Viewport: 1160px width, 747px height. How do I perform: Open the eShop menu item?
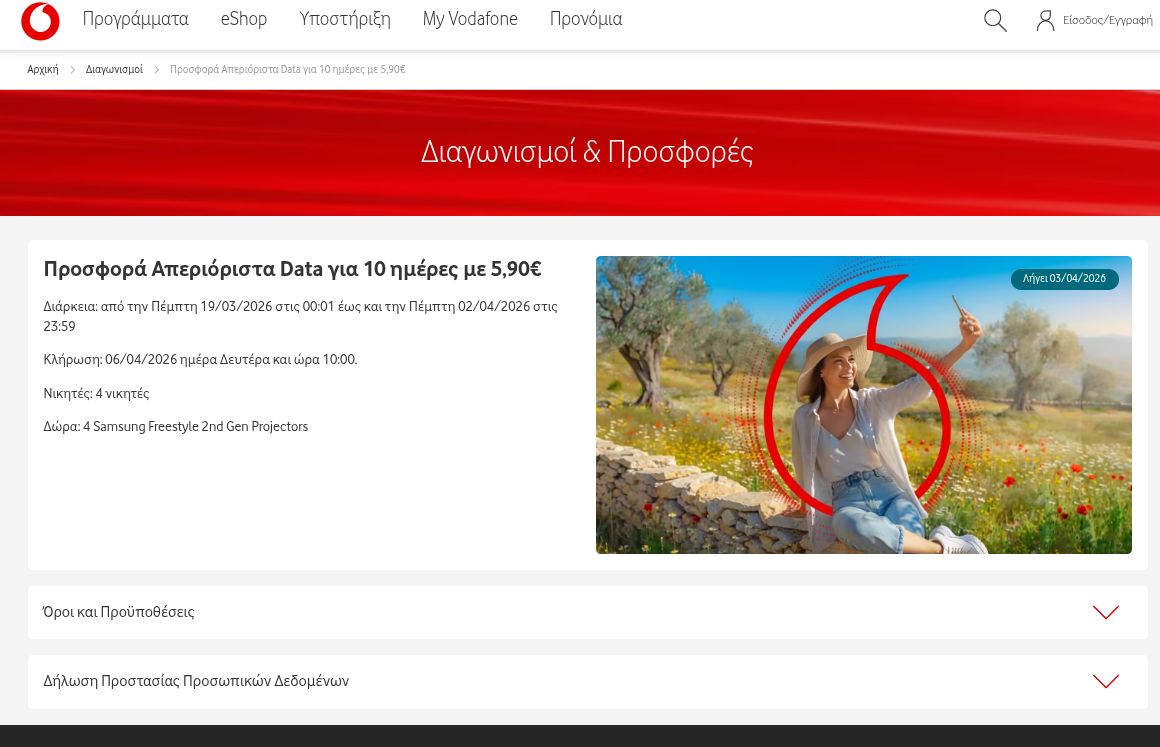(244, 20)
